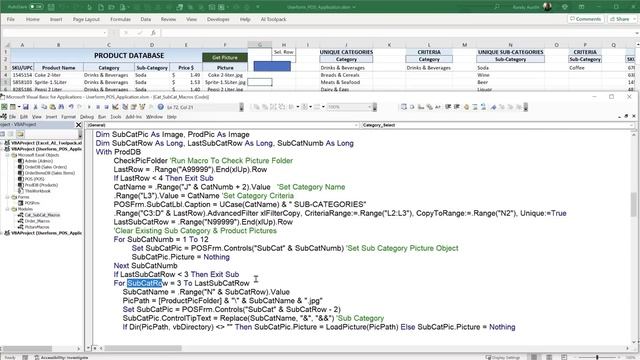
Task: Click Comment Block icon in Edit toolbar
Action: [475, 107]
